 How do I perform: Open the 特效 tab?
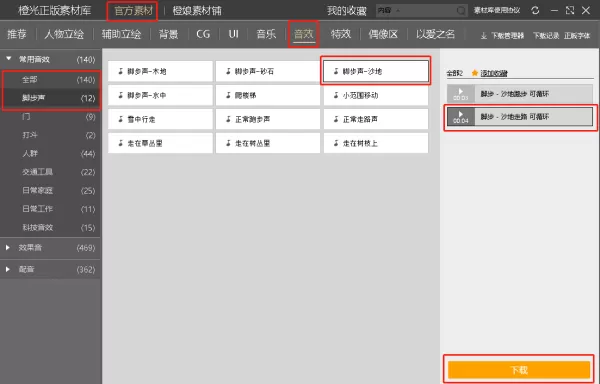pyautogui.click(x=341, y=34)
